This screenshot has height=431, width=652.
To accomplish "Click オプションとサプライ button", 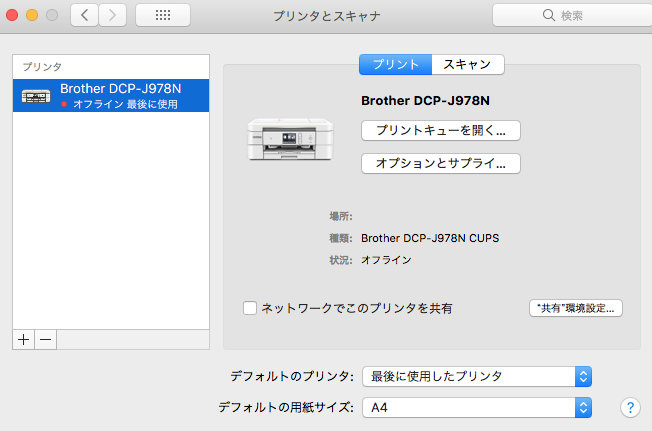I will click(440, 162).
